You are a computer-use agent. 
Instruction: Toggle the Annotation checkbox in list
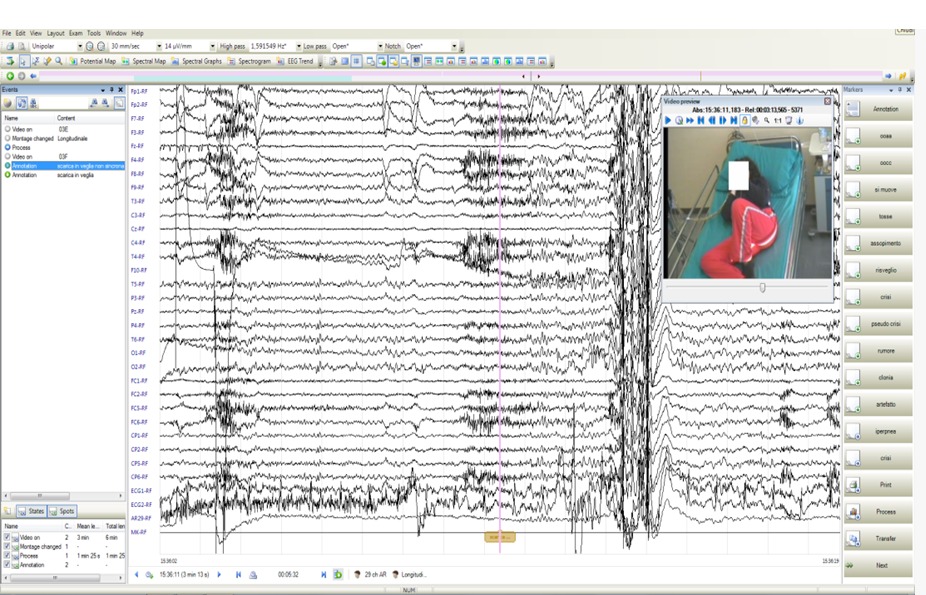click(7, 564)
